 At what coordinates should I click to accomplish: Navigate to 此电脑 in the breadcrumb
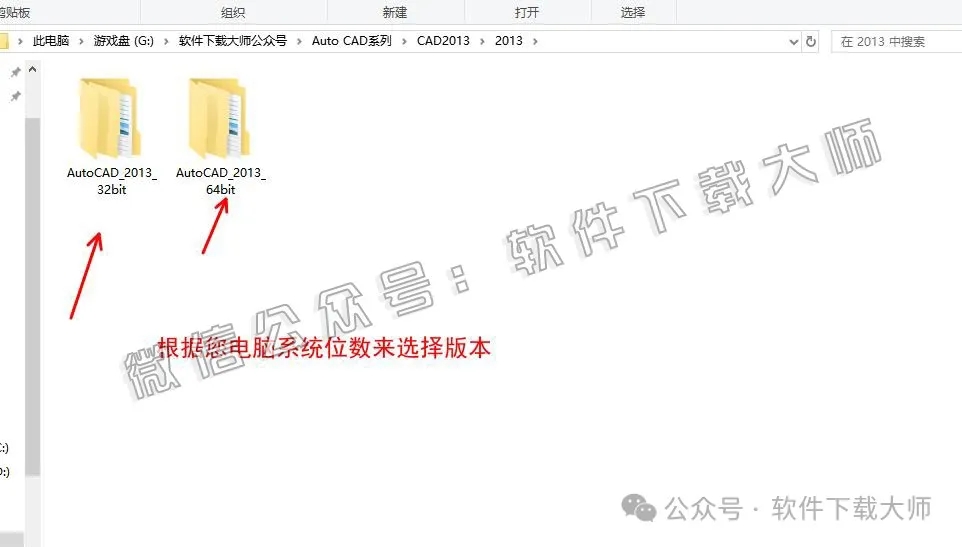51,40
